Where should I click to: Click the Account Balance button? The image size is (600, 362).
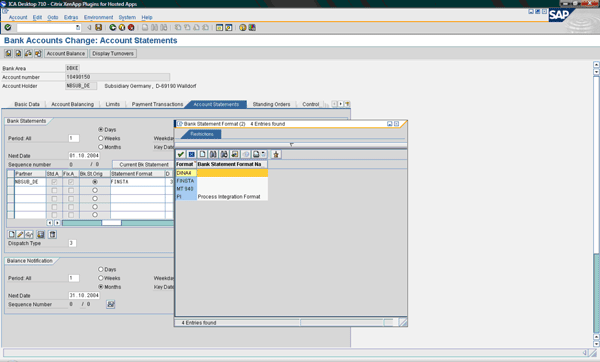coord(66,54)
